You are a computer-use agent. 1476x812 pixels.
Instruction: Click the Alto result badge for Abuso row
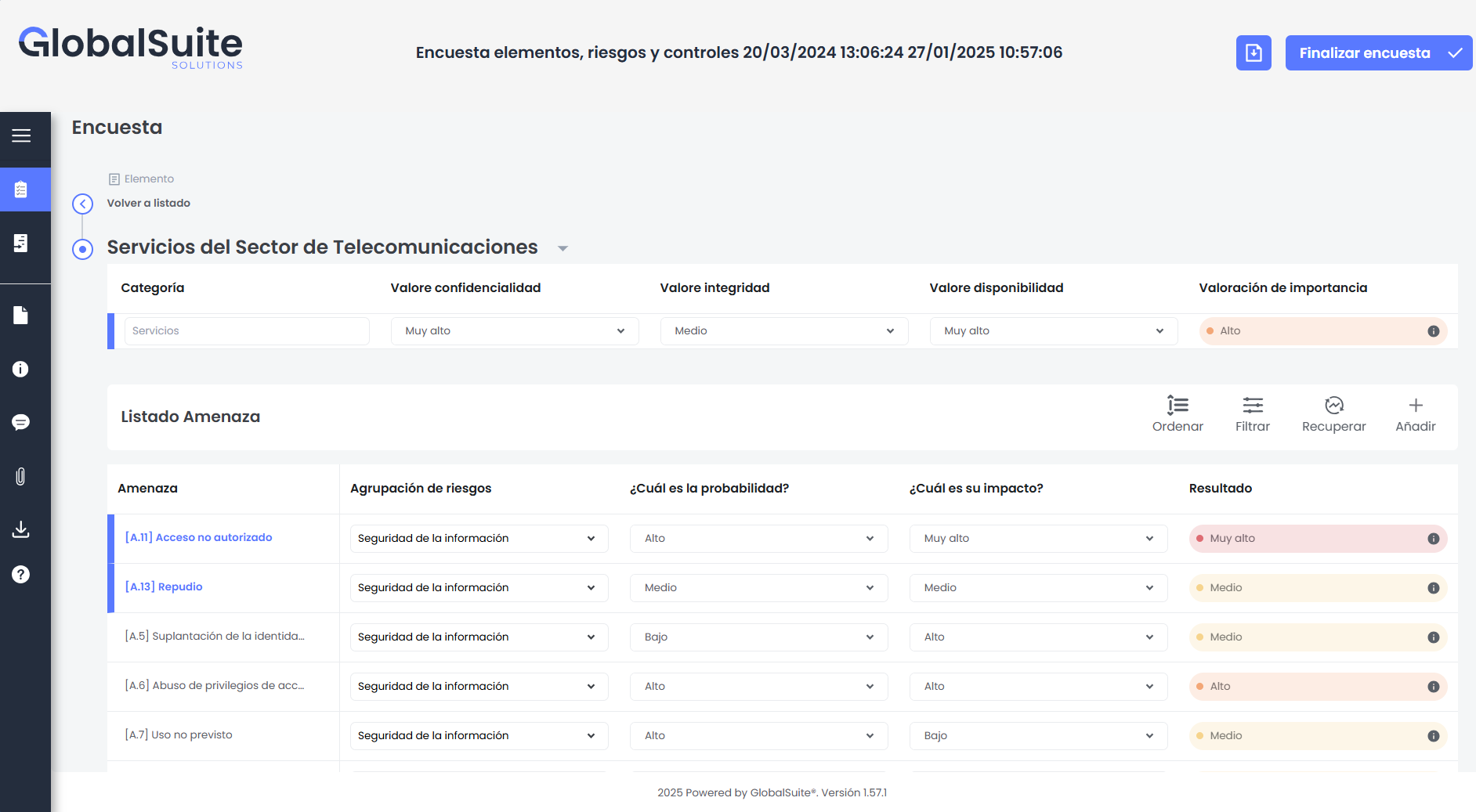click(x=1318, y=686)
